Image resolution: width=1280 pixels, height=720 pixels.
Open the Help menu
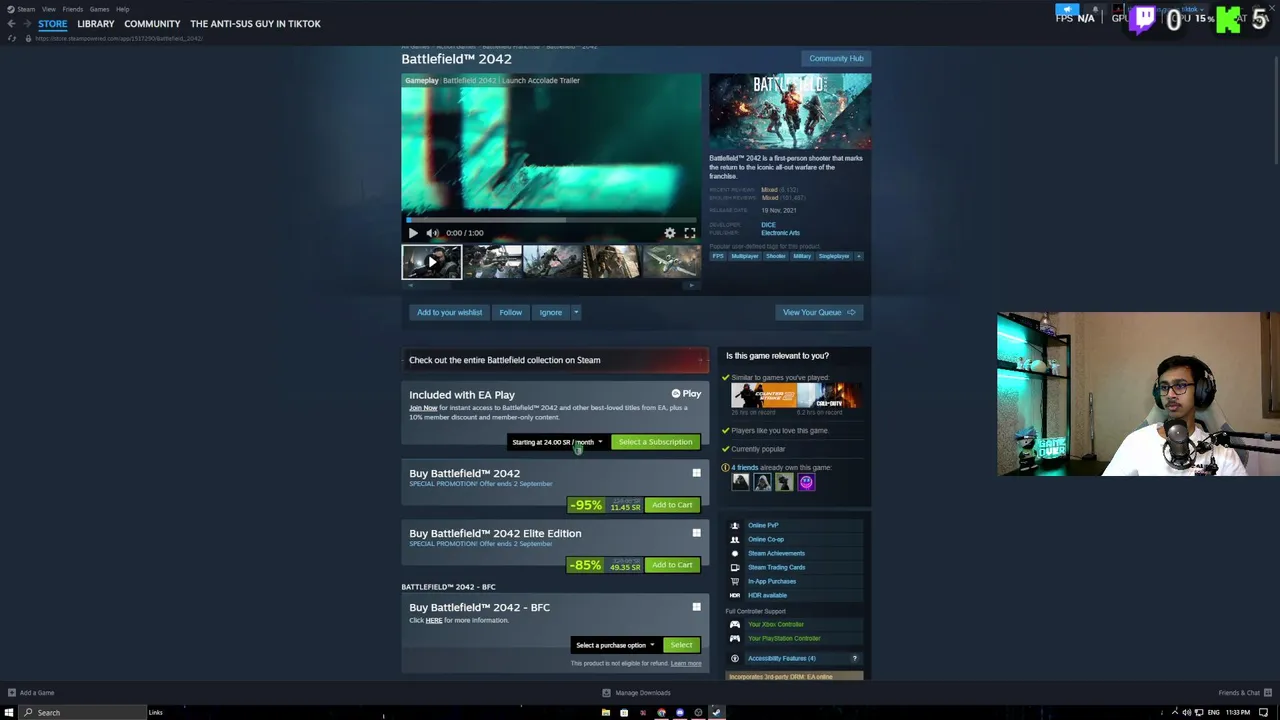point(122,9)
